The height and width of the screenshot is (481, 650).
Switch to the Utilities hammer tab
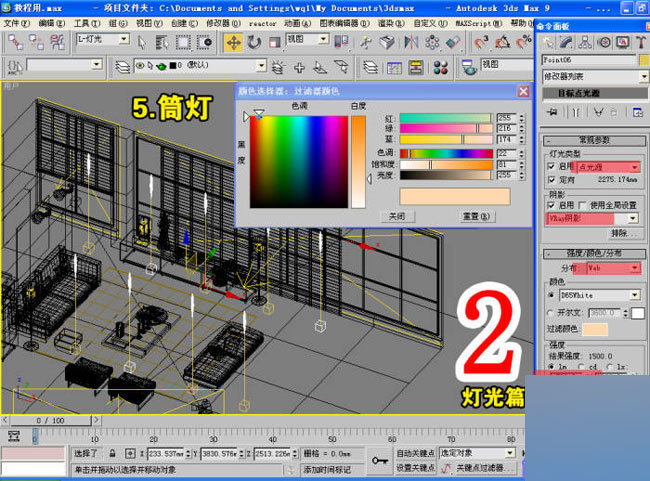tap(641, 42)
